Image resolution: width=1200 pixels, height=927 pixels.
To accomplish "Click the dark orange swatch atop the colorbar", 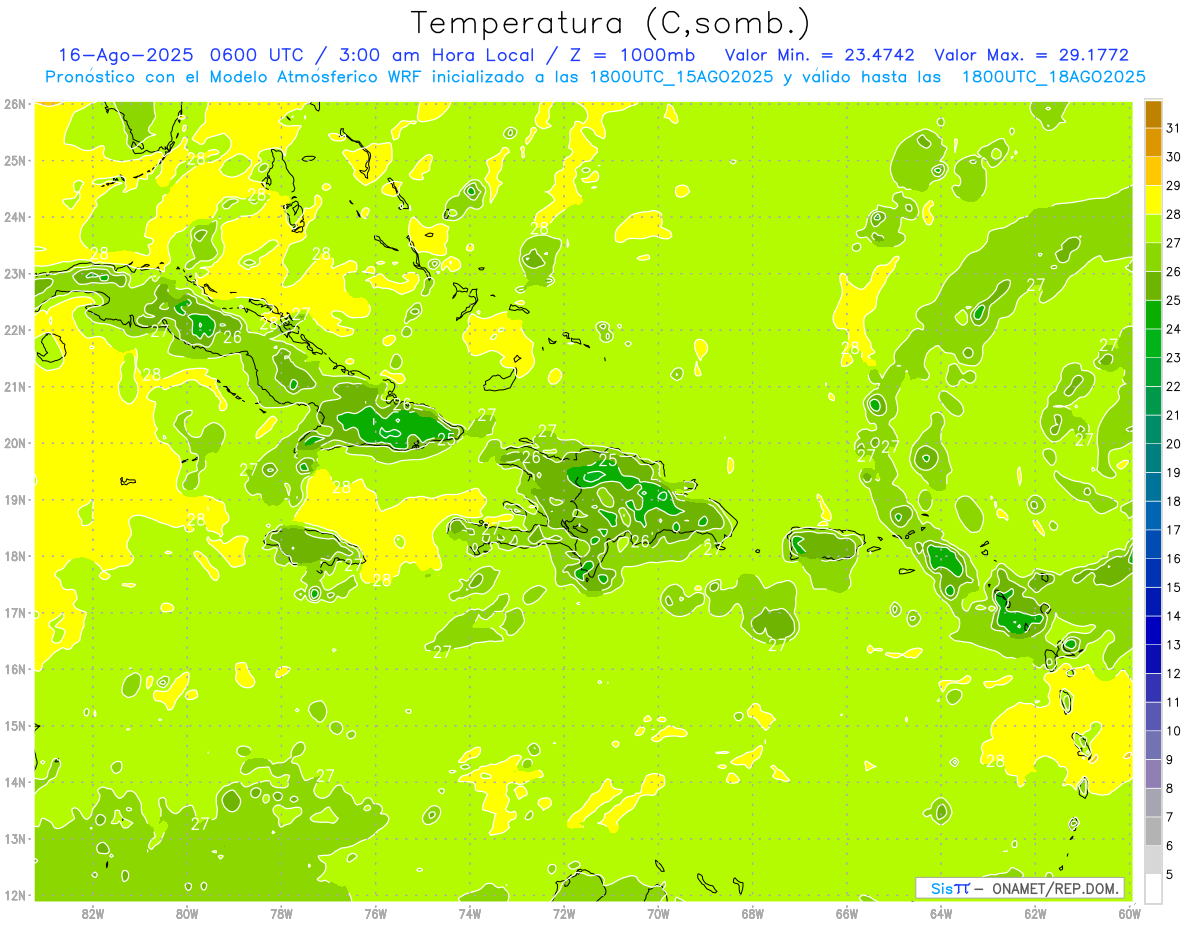I will click(x=1153, y=114).
